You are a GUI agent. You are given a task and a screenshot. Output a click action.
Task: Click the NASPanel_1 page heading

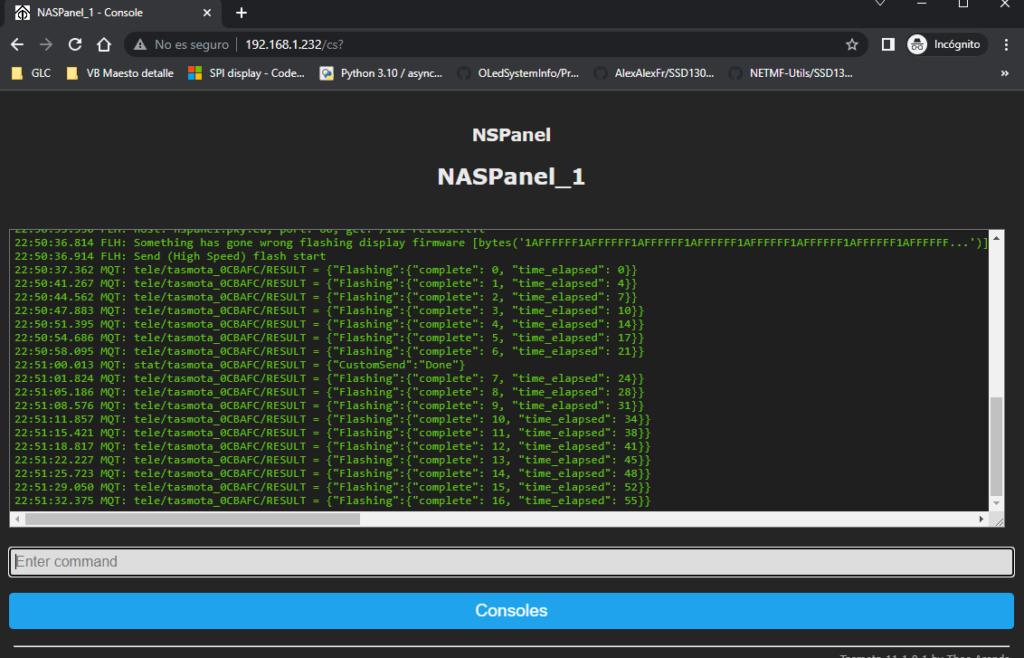[x=511, y=176]
